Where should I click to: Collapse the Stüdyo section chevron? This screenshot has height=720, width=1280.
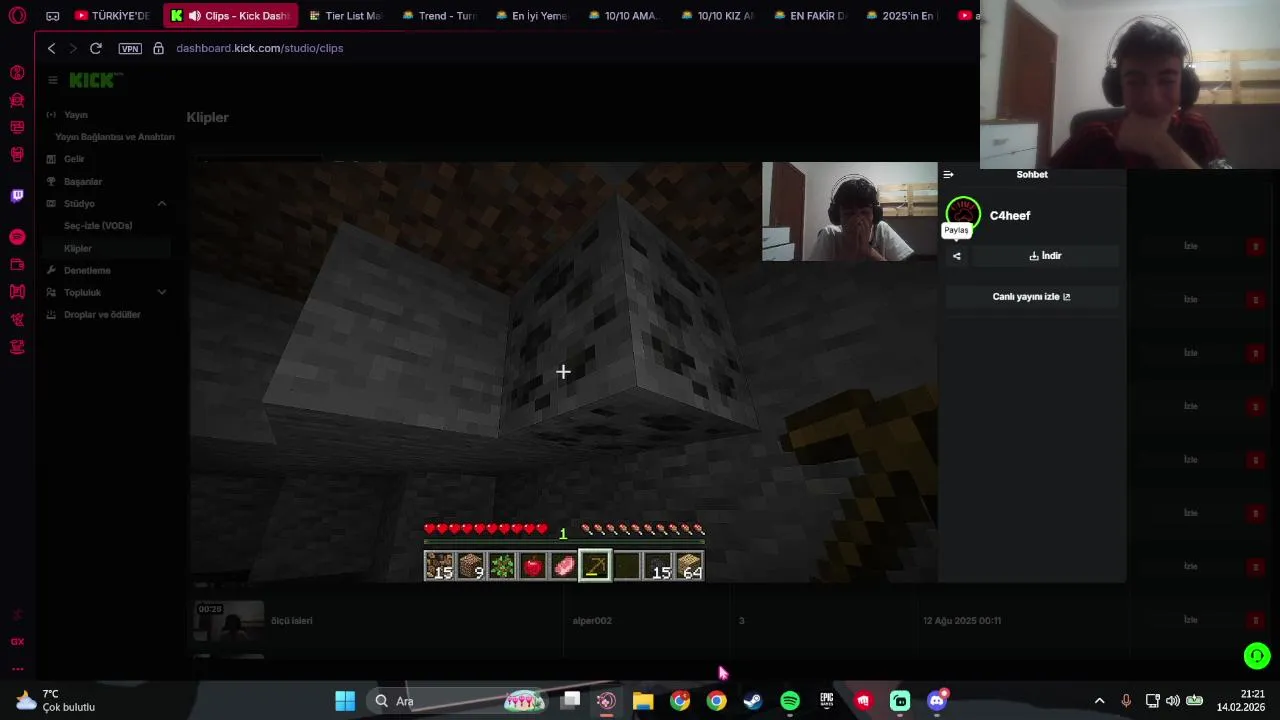pyautogui.click(x=162, y=204)
